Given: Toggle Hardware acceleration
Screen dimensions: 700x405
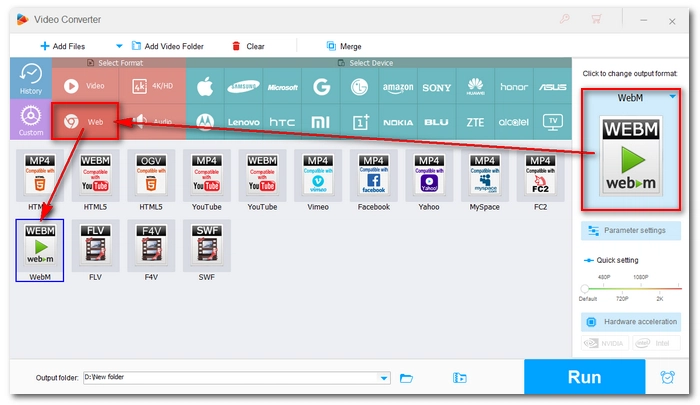Looking at the screenshot, I should click(631, 321).
